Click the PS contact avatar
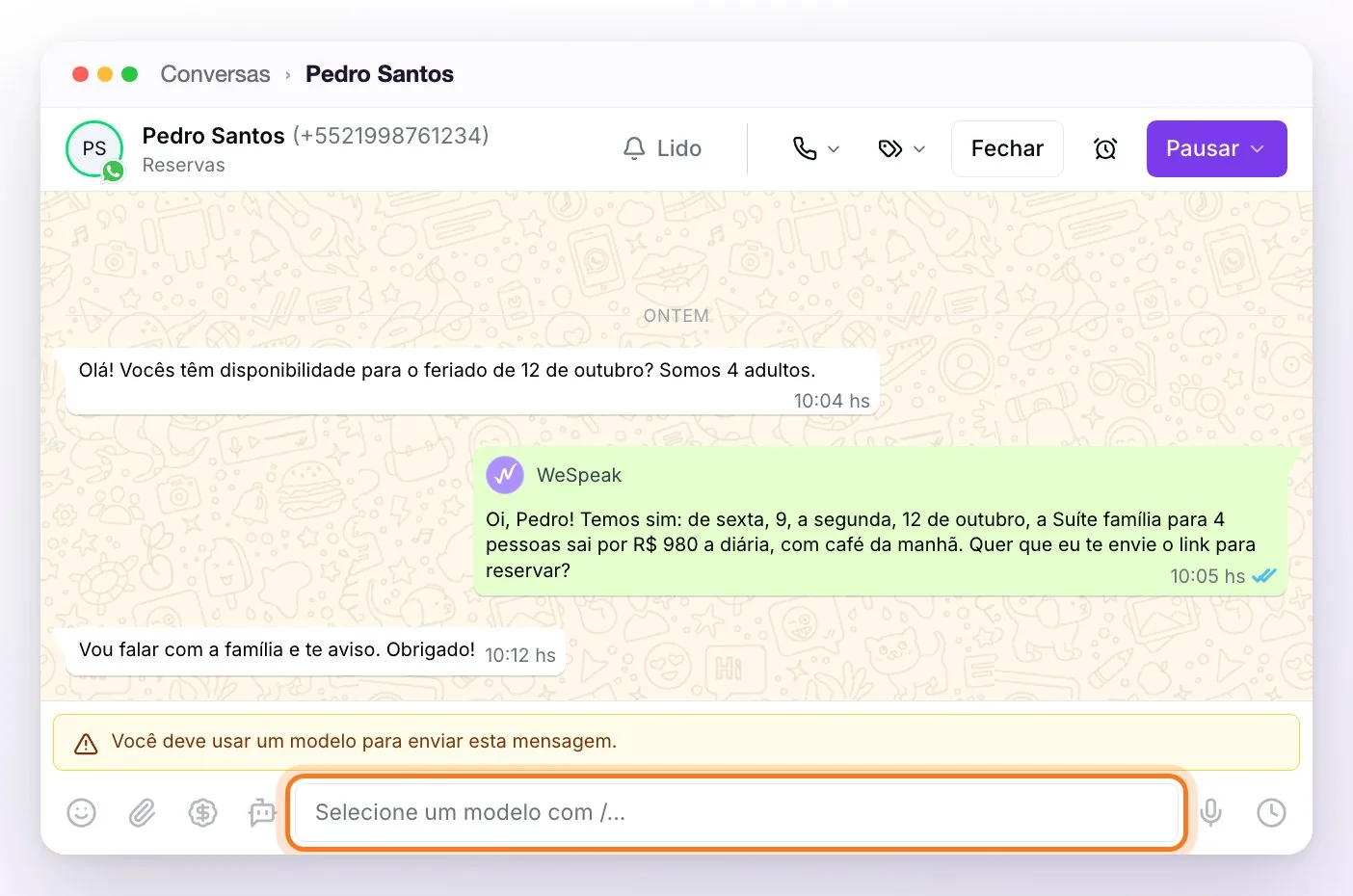The image size is (1353, 896). tap(94, 148)
